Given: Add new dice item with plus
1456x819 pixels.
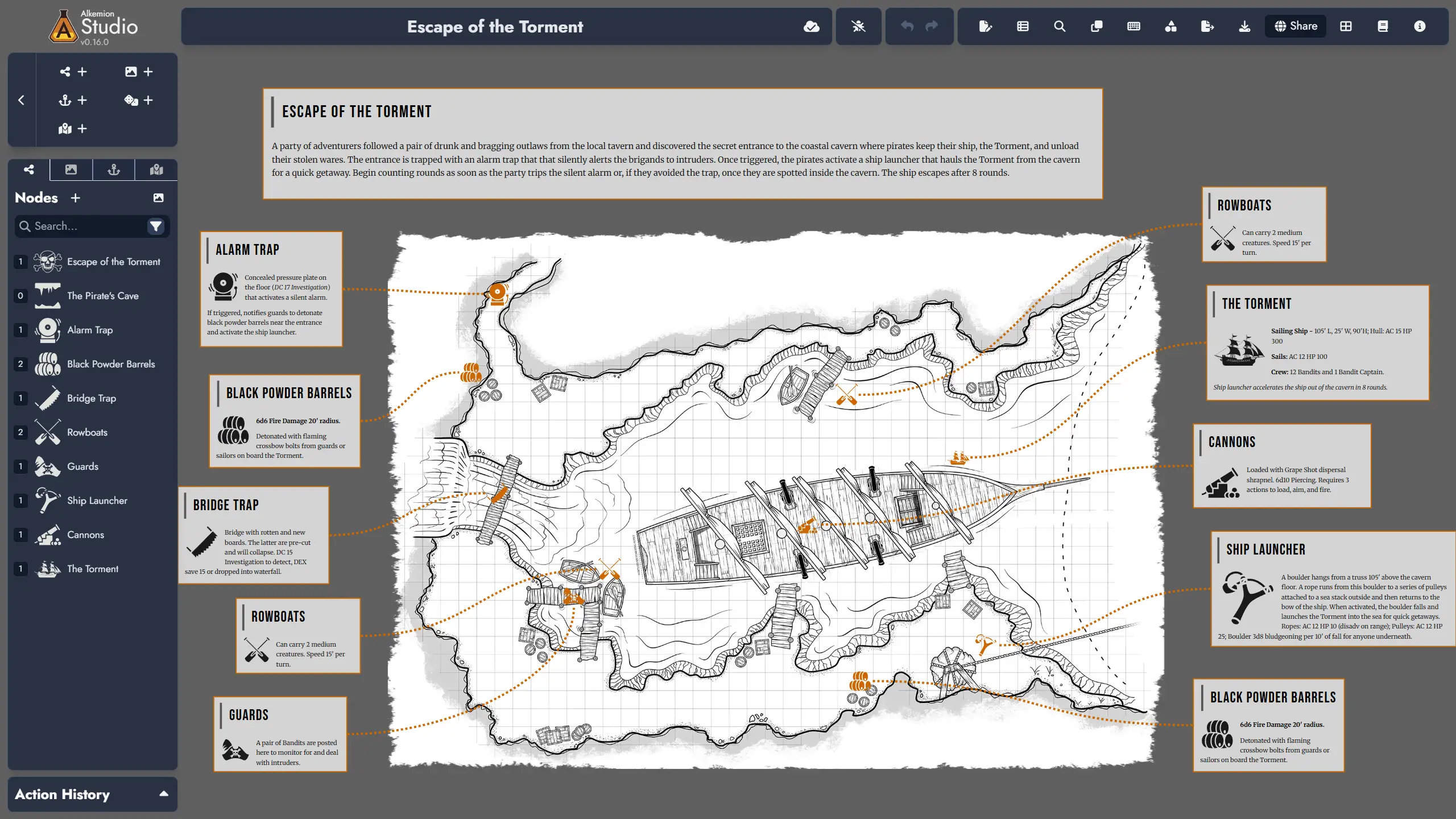Looking at the screenshot, I should point(139,100).
